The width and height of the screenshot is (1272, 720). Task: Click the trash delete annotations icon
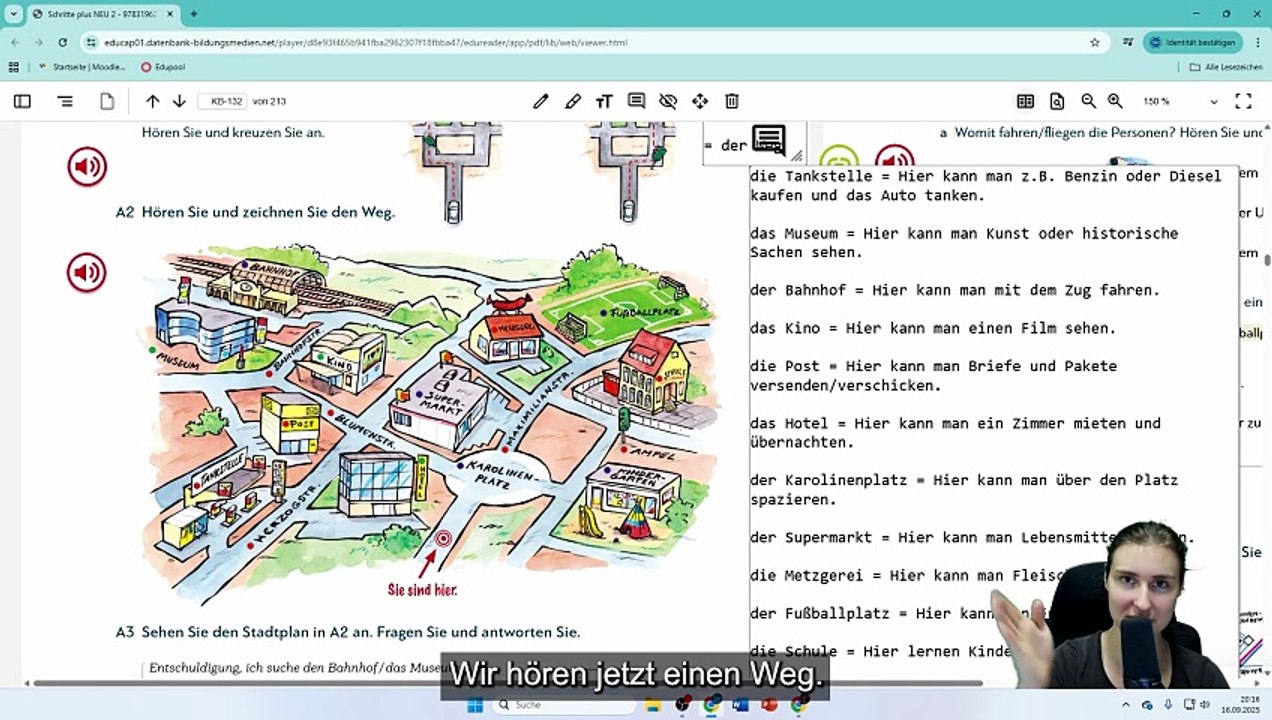[x=732, y=101]
